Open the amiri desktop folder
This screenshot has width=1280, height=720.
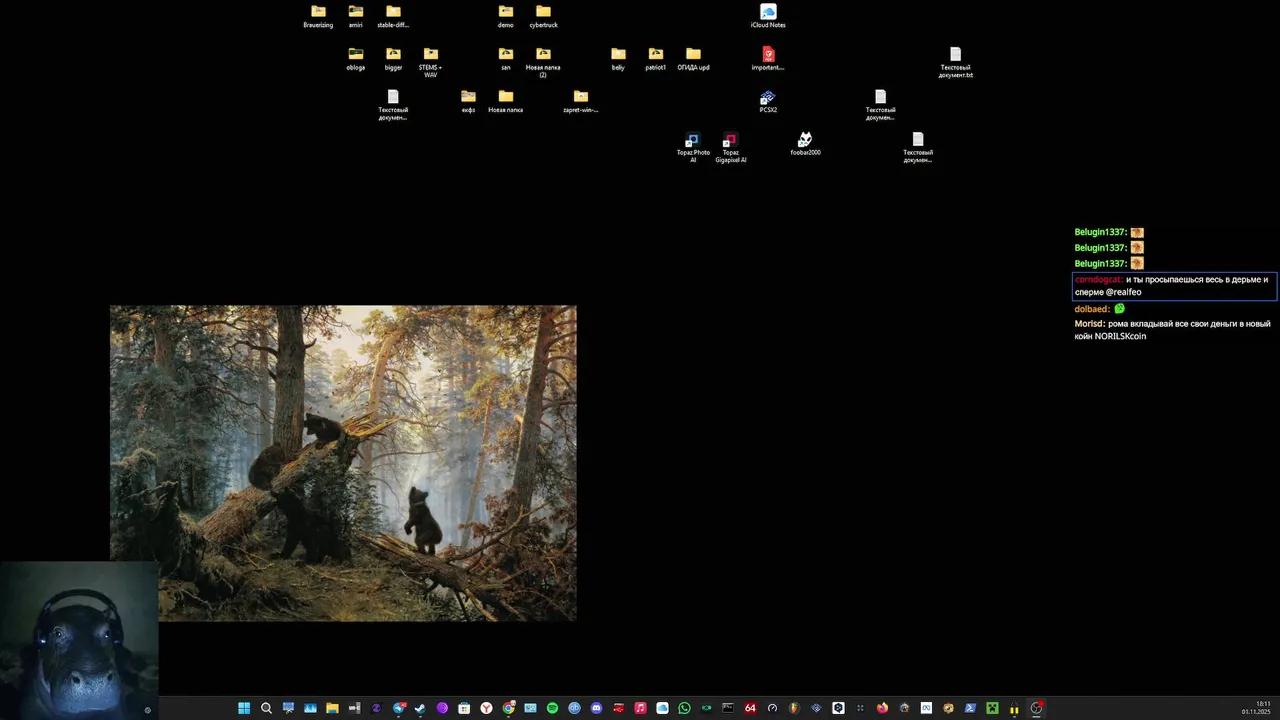(356, 16)
